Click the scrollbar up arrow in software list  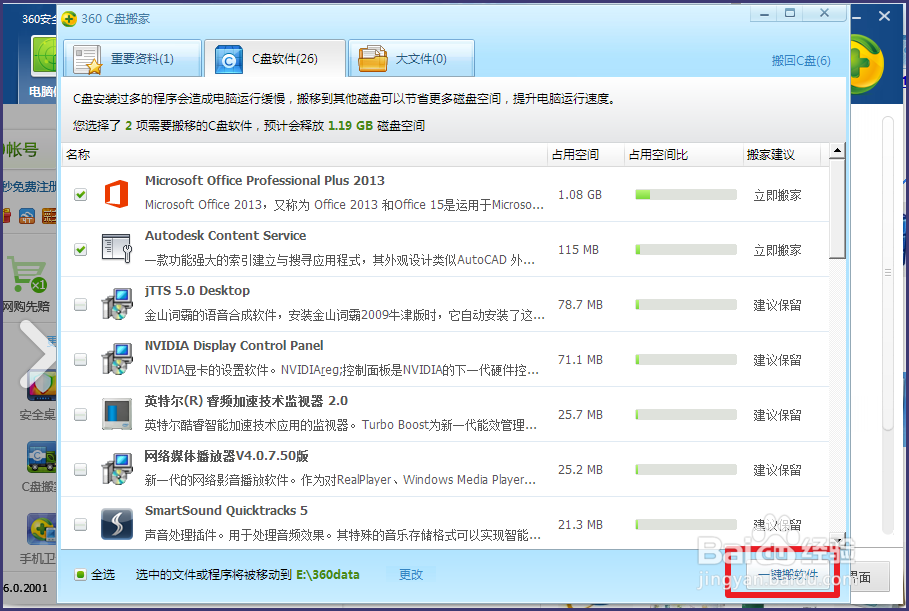(837, 151)
